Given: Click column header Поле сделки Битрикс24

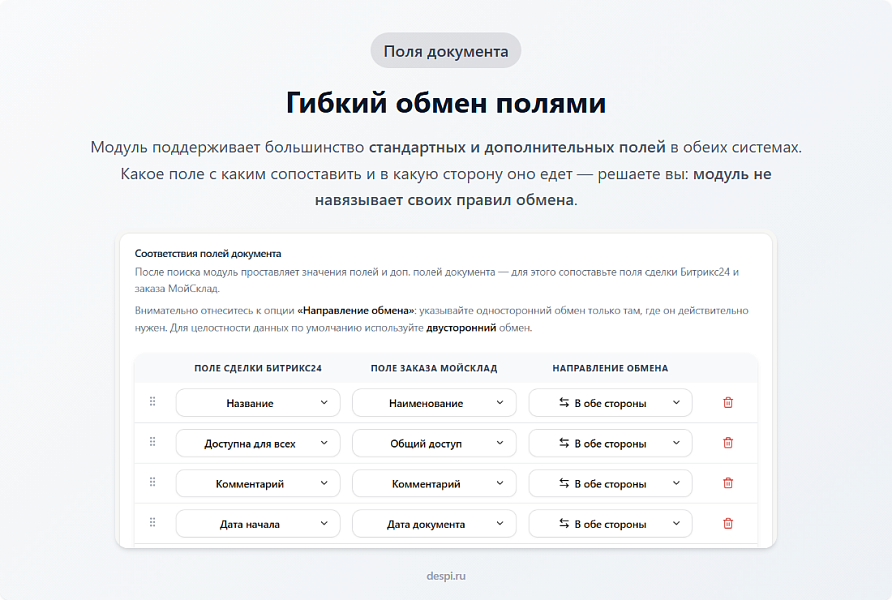Looking at the screenshot, I should (258, 369).
